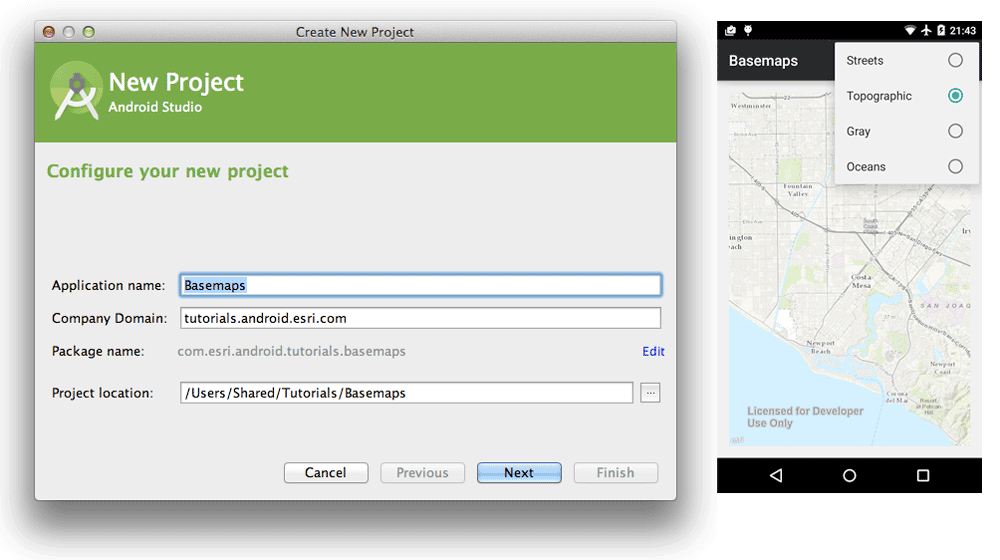Click the 'Configure your new project' heading

pos(168,172)
